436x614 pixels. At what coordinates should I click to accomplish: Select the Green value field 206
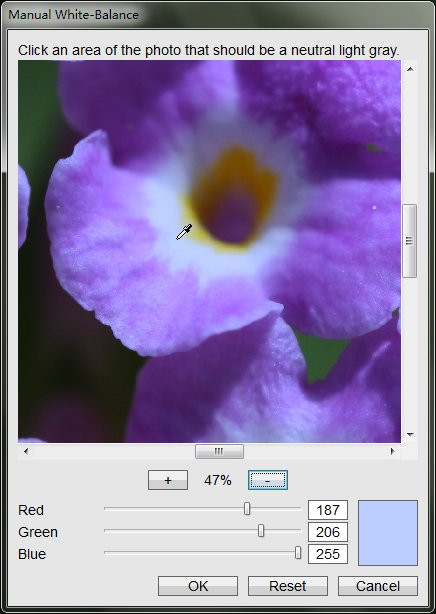[328, 532]
